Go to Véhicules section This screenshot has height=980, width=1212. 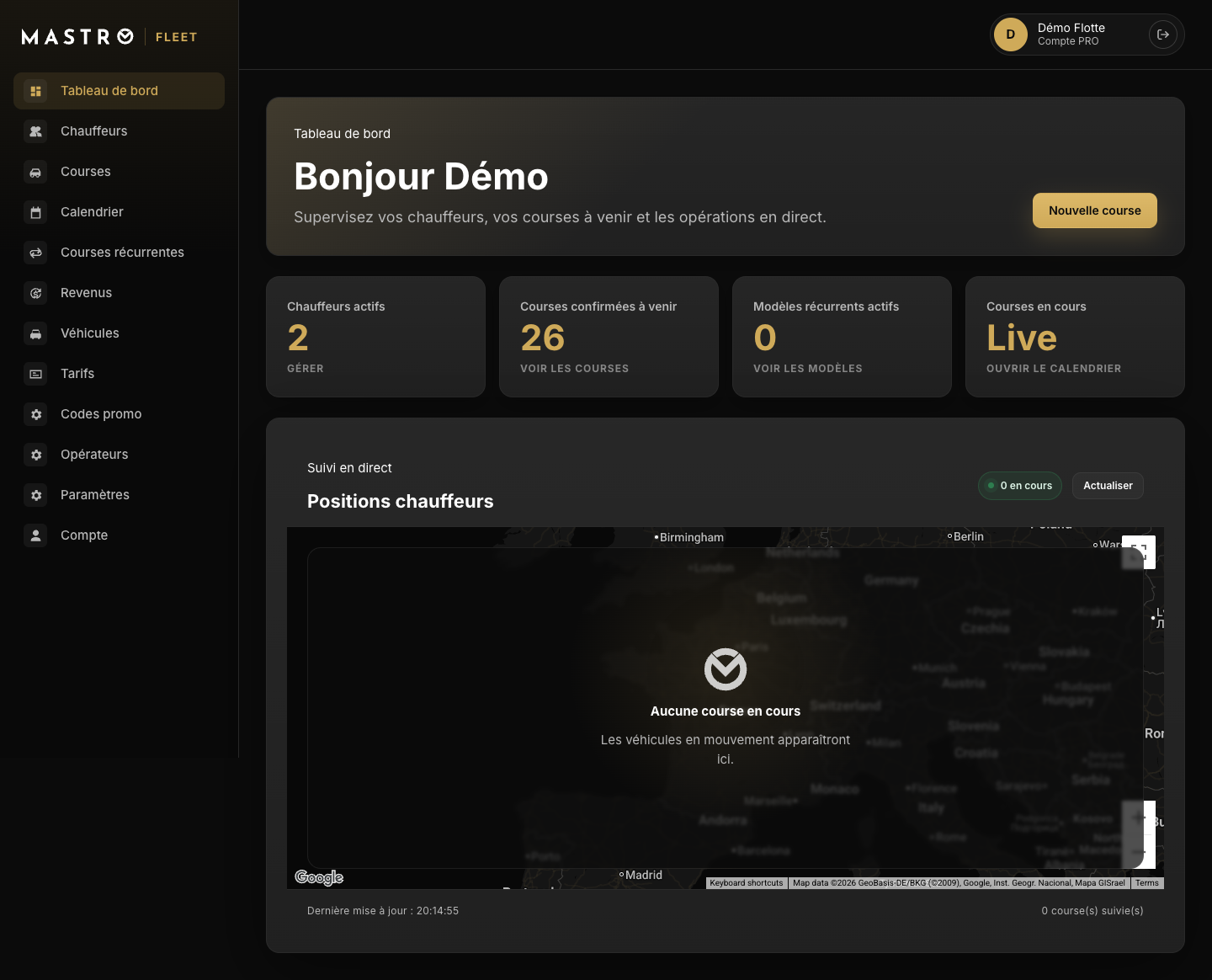pos(119,333)
